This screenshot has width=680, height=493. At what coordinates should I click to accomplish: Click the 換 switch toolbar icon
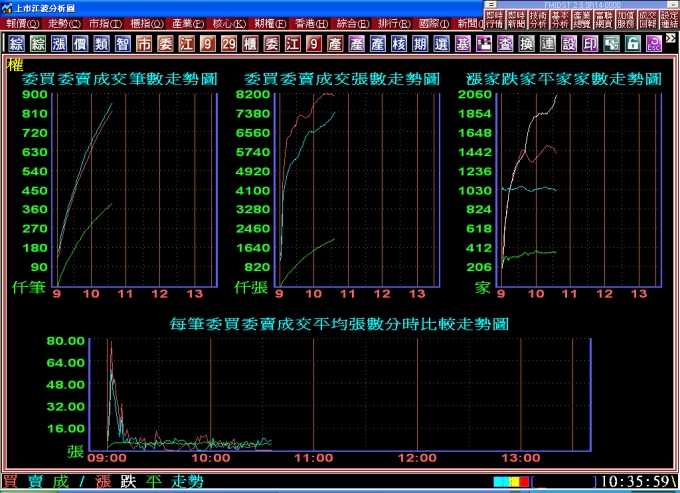[x=526, y=44]
